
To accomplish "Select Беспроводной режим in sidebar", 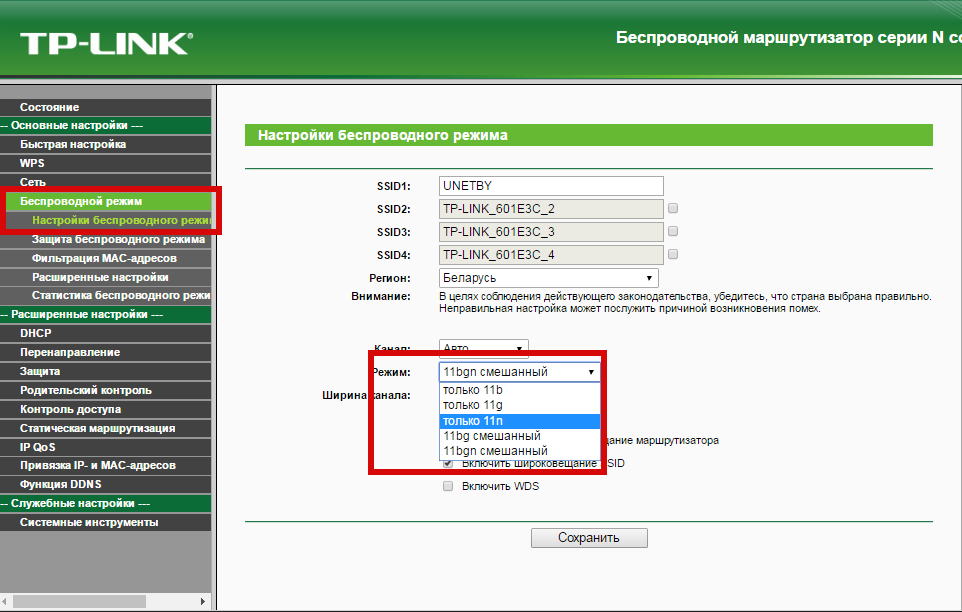I will click(106, 201).
